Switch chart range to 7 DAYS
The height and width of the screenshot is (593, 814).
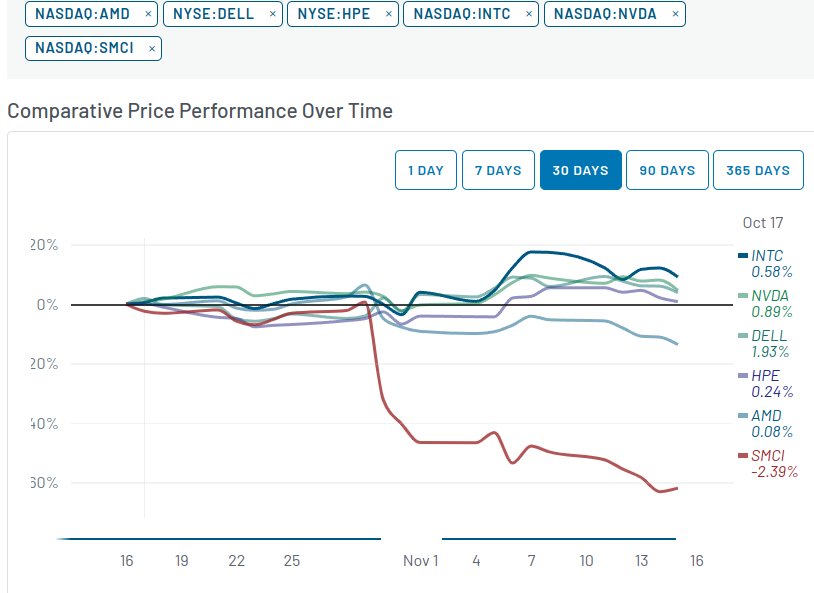498,170
